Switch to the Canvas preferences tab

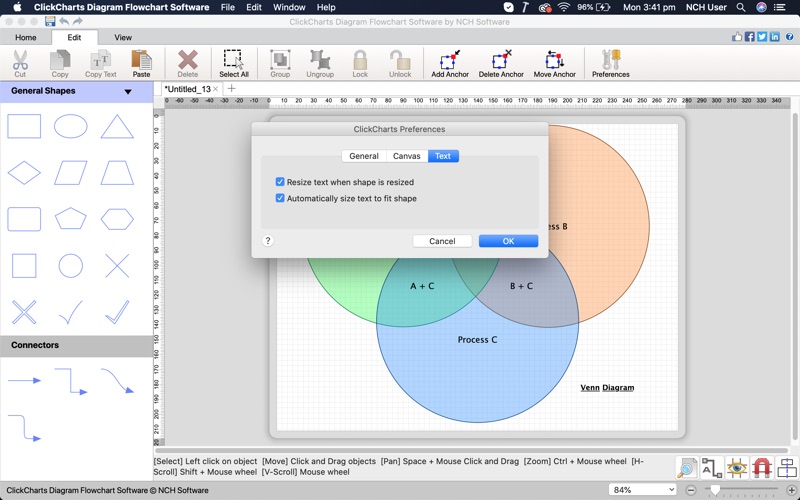pos(407,156)
